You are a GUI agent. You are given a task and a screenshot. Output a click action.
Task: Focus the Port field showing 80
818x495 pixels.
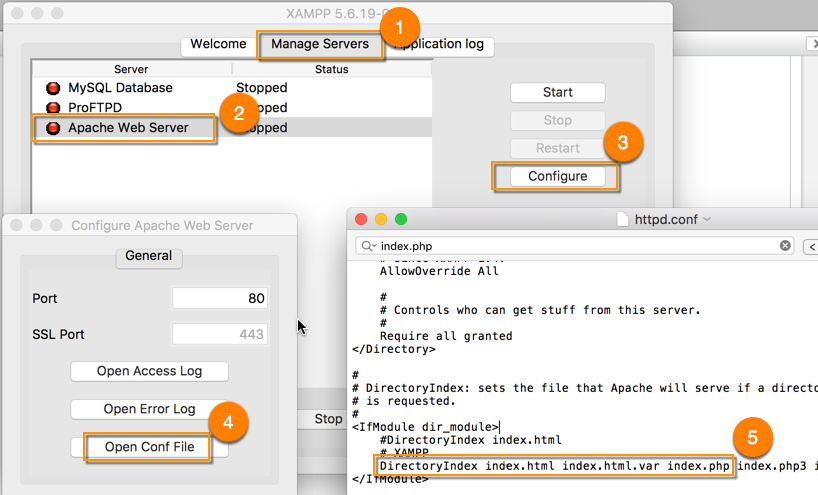(220, 298)
